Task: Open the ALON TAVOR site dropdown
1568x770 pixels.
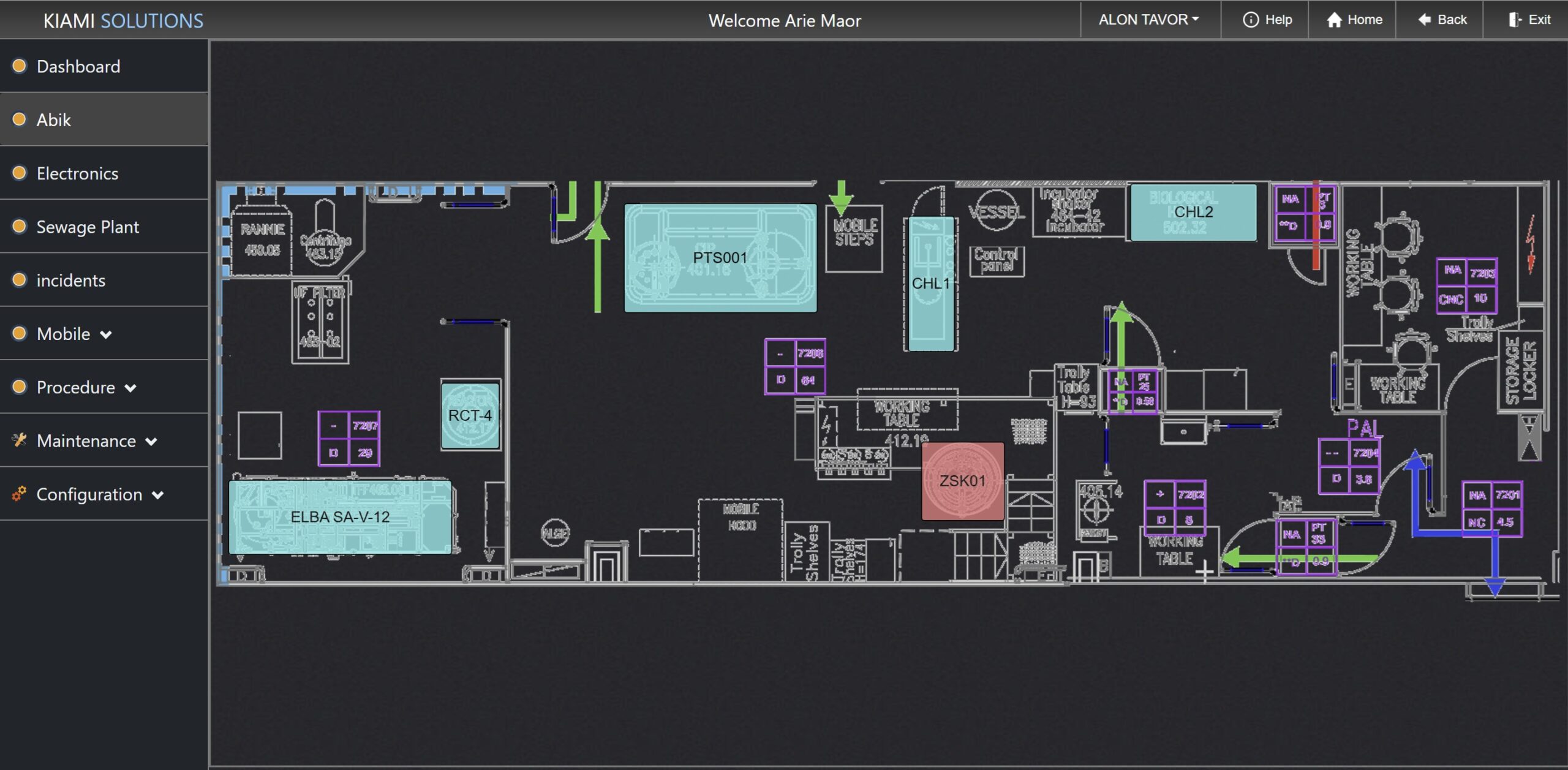Action: coord(1148,20)
